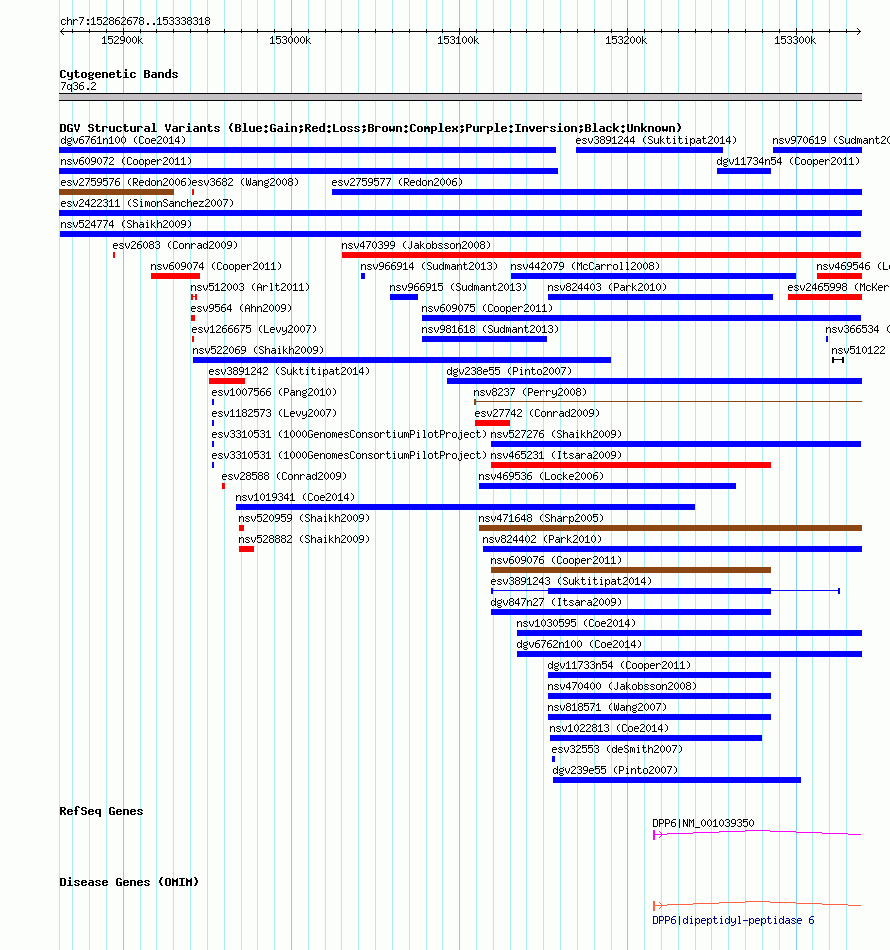Image resolution: width=890 pixels, height=950 pixels.
Task: Select nsv966914 (Sudmant2013) label
Action: point(429,266)
